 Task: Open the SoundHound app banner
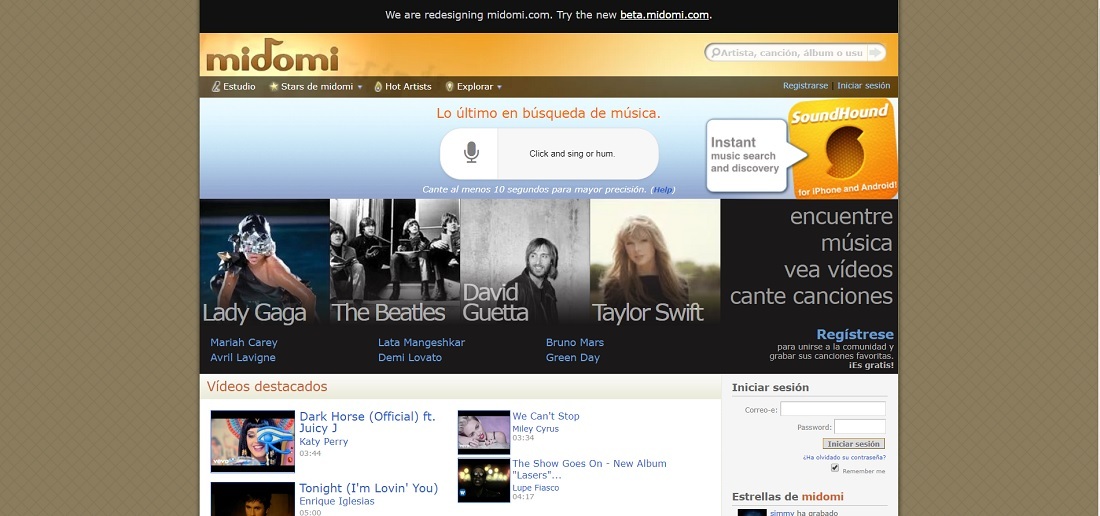[802, 149]
